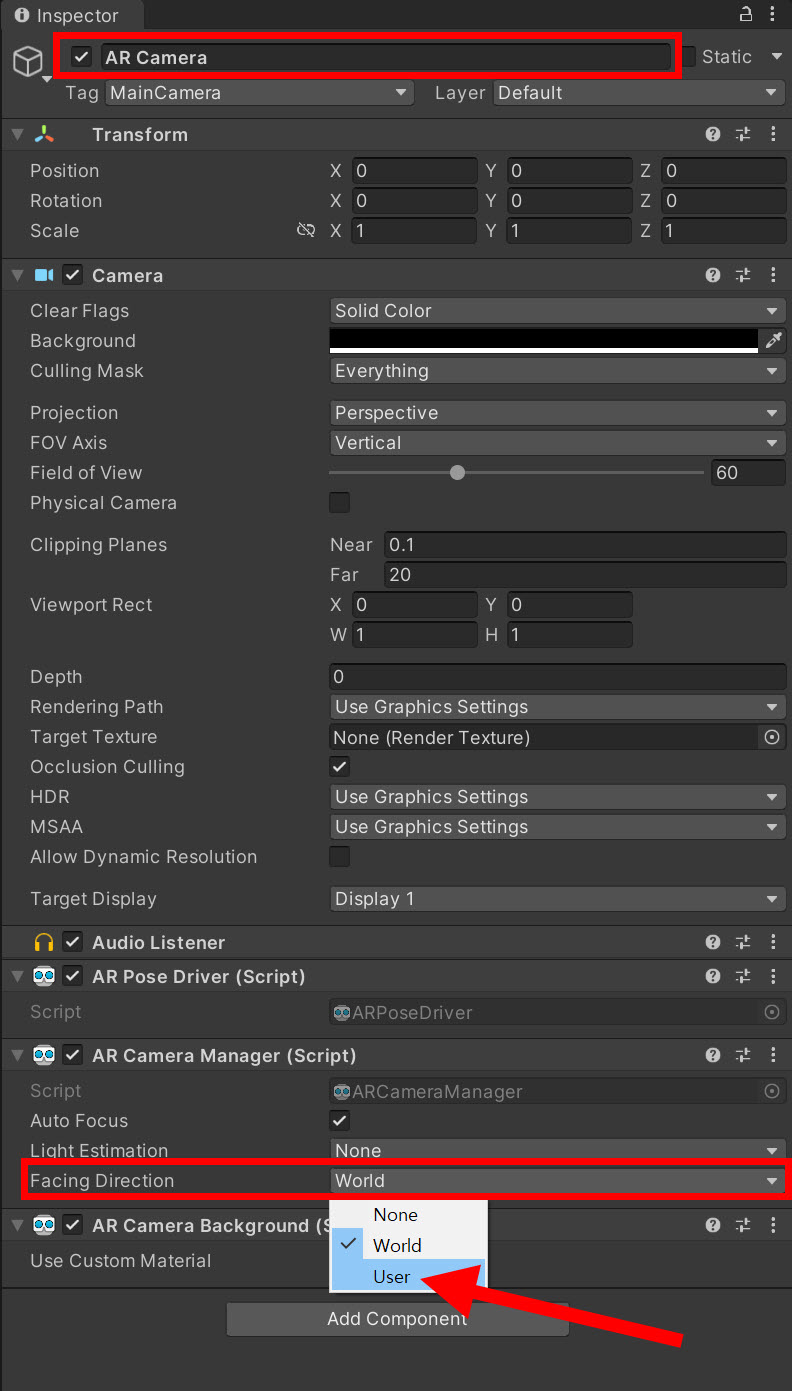This screenshot has width=792, height=1391.
Task: Disable the AR Pose Driver component checkbox
Action: coord(73,976)
